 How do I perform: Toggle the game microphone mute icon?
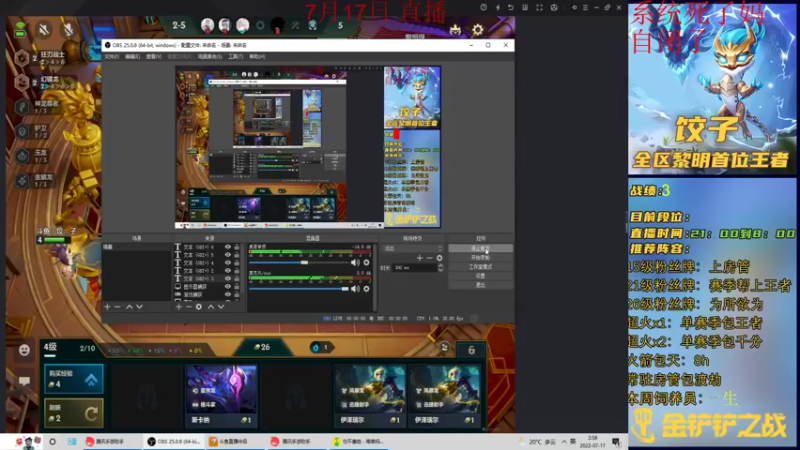[68, 30]
